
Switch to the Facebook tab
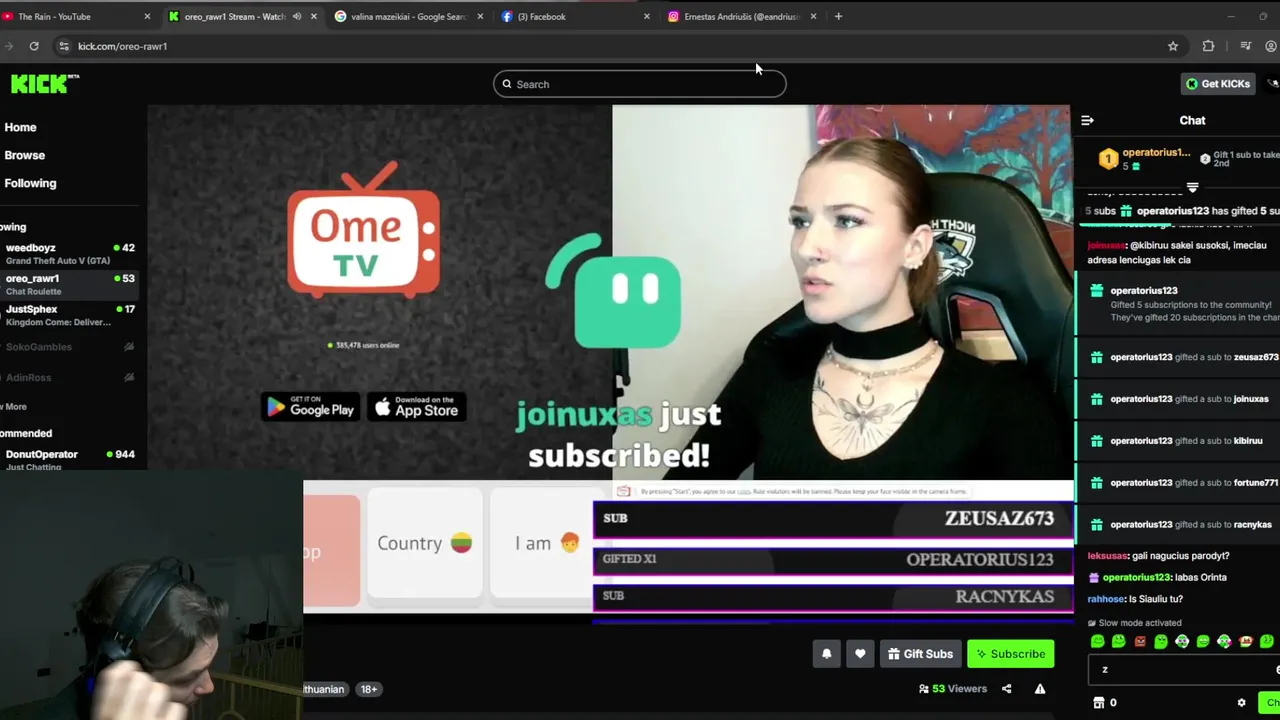click(575, 16)
